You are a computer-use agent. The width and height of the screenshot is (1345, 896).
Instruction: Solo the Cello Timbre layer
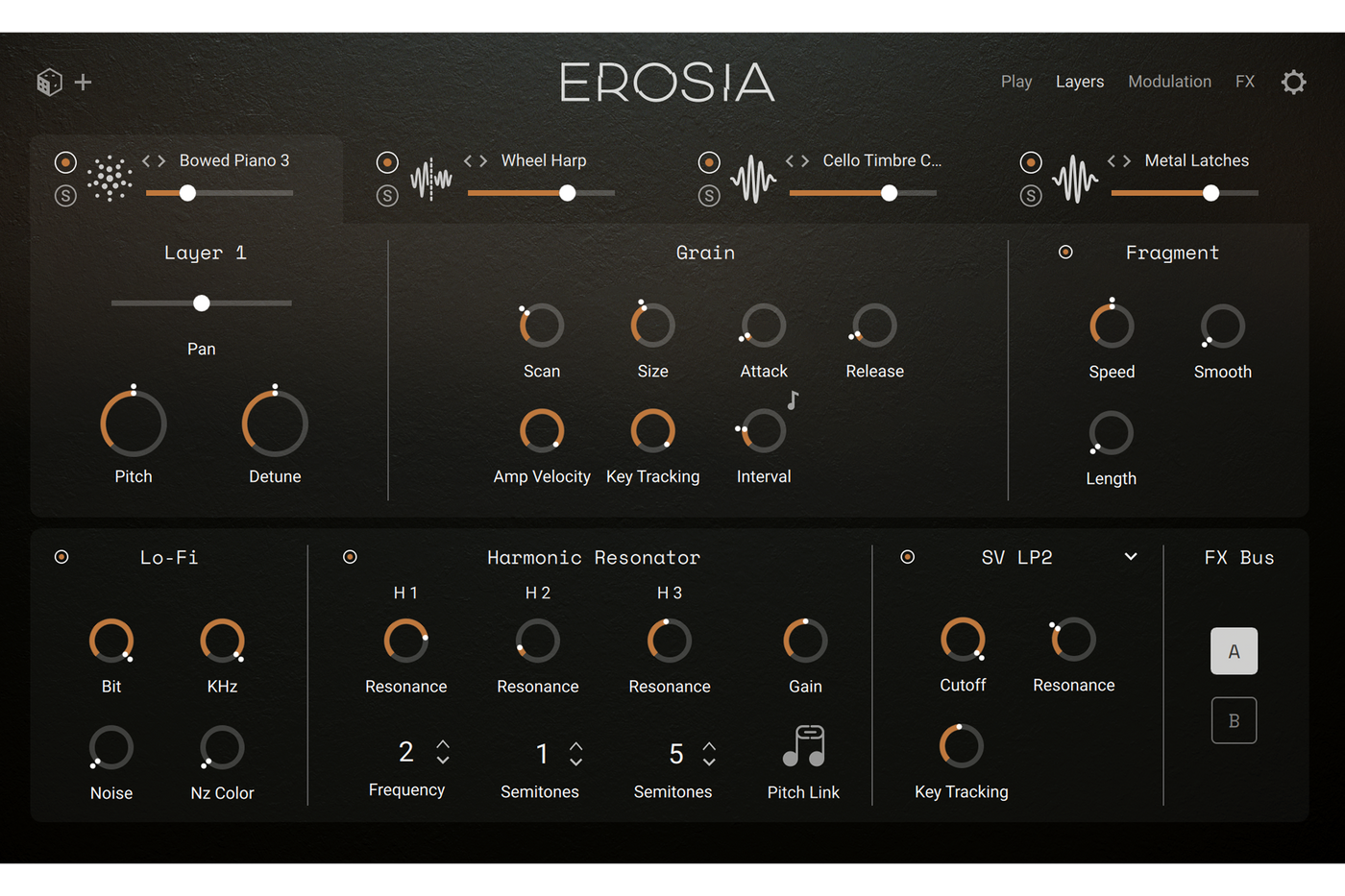coord(709,196)
